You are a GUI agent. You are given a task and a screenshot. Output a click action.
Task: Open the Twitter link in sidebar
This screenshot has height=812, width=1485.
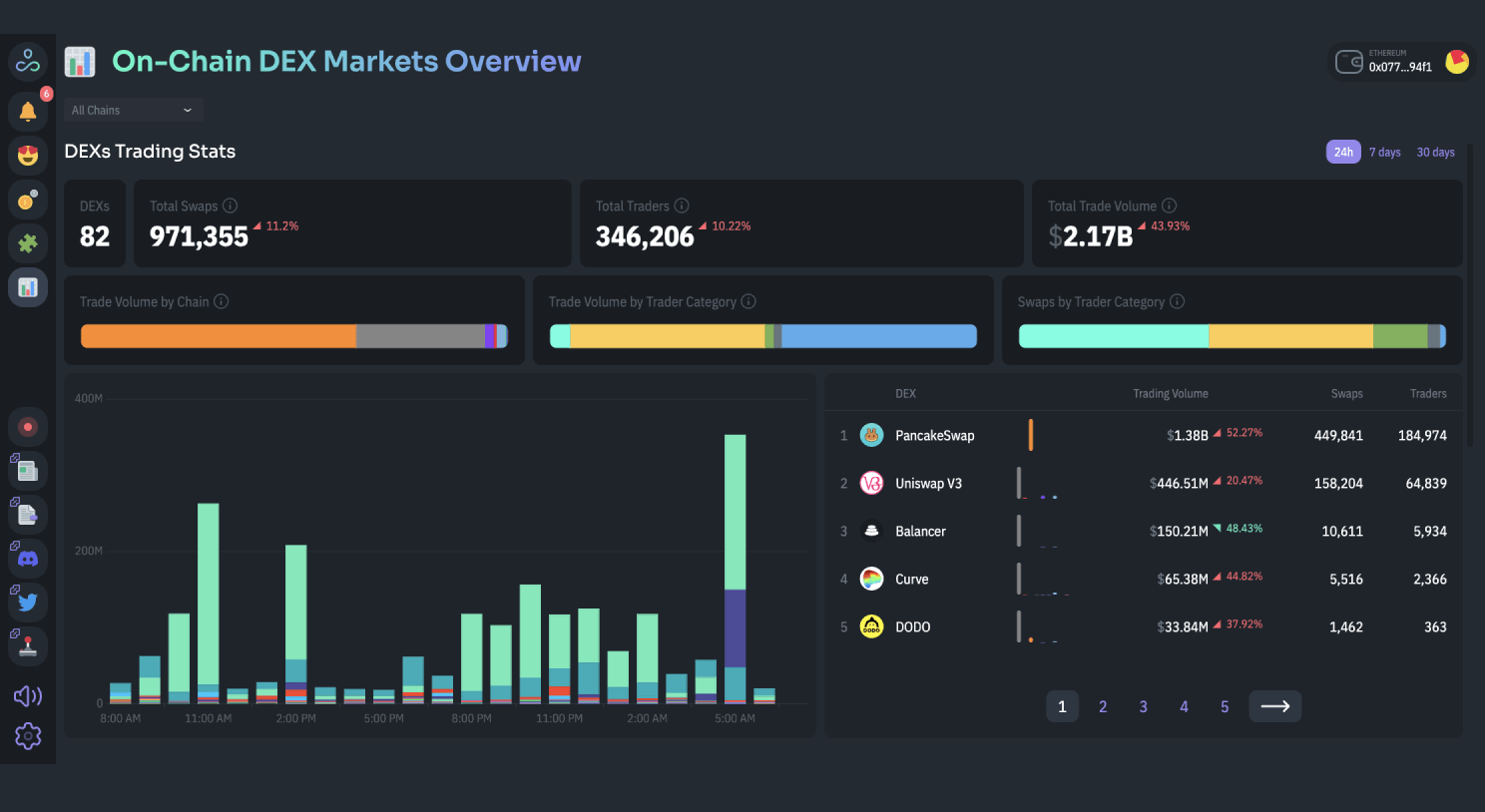pos(28,602)
